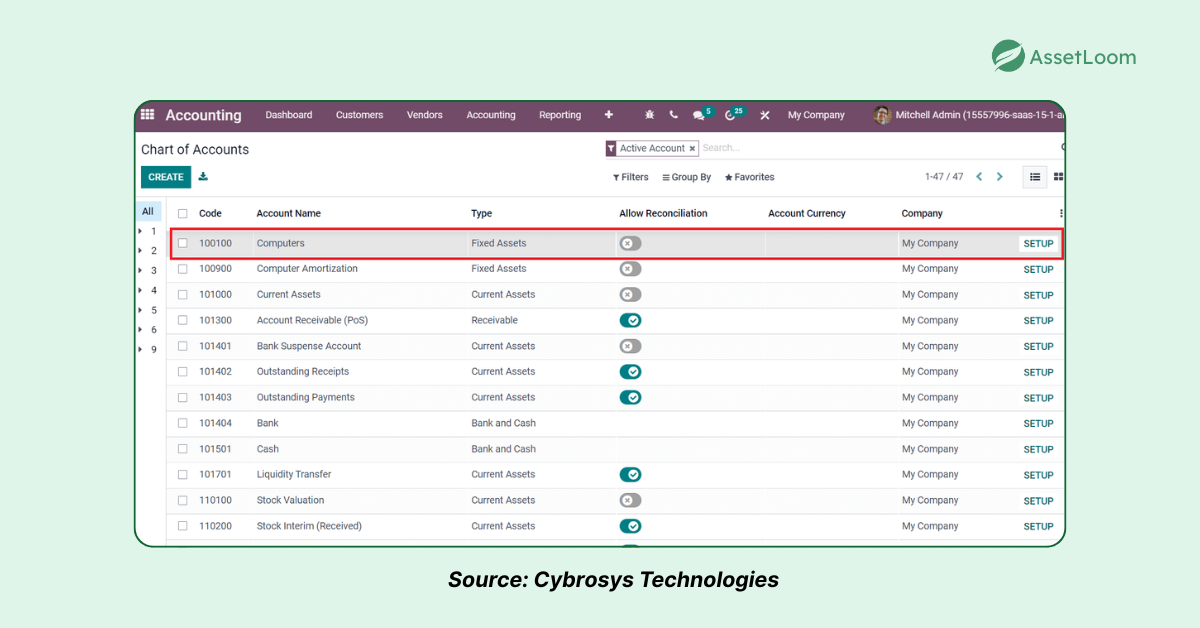Switch to the Customers menu
The width and height of the screenshot is (1200, 628).
(359, 114)
